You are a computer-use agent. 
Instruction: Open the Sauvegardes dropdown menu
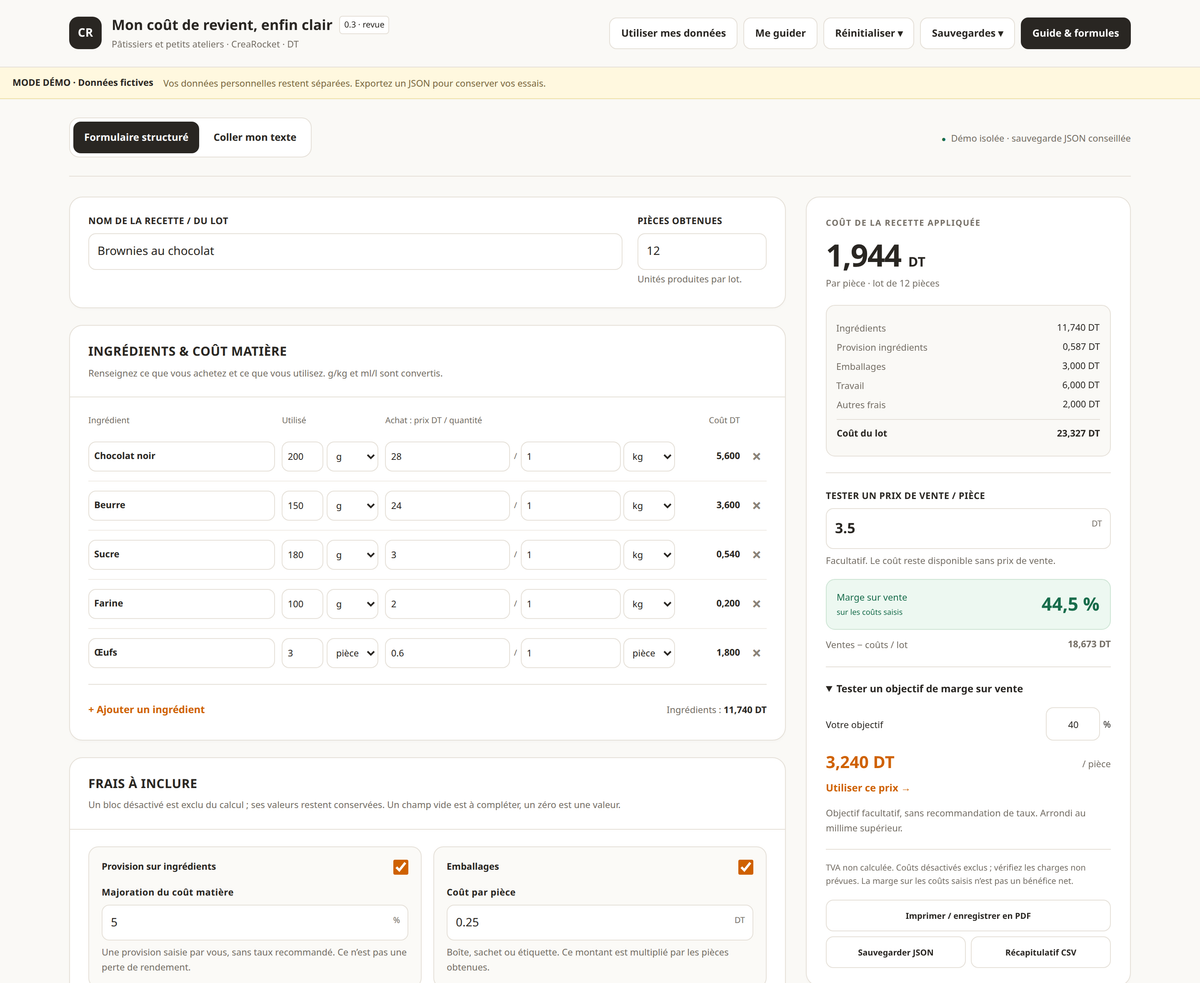pyautogui.click(x=967, y=33)
